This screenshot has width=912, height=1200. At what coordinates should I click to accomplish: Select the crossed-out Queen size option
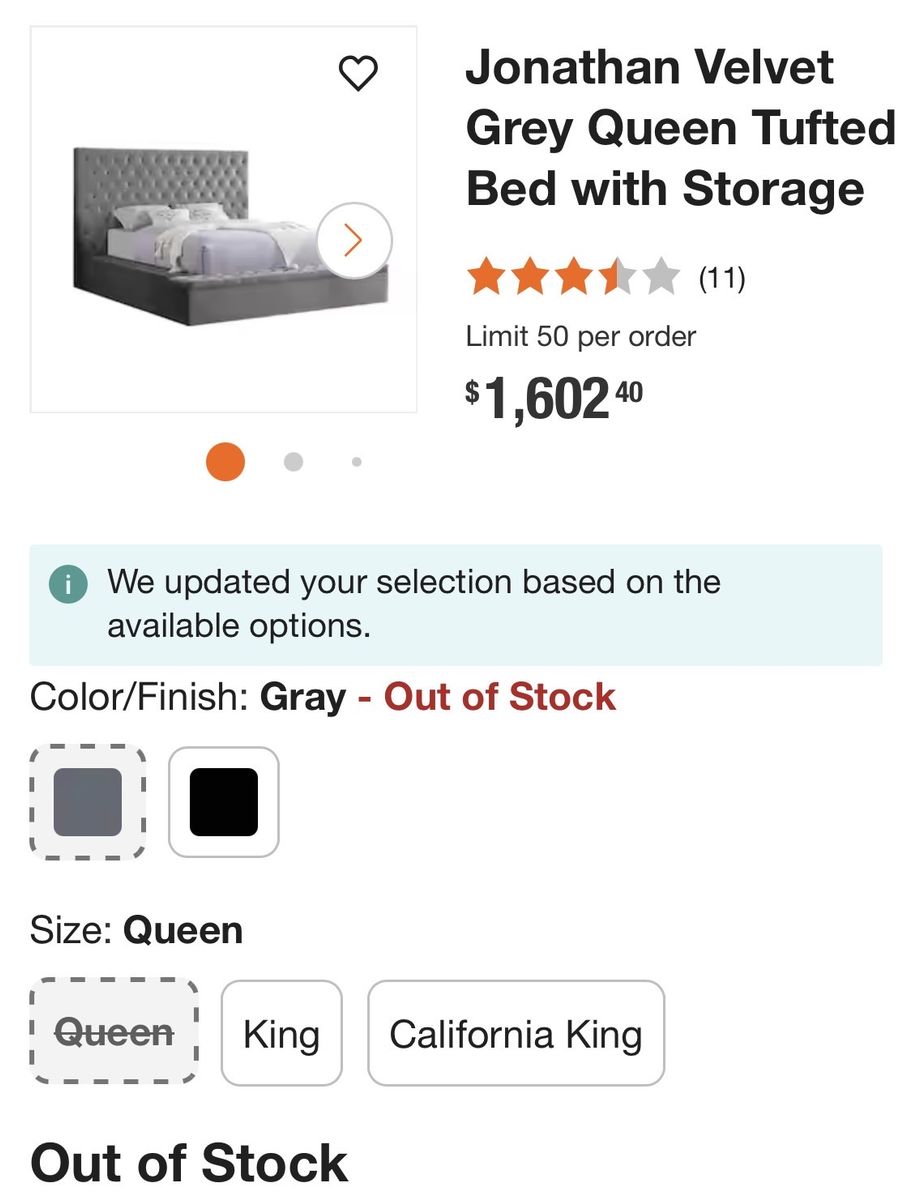[114, 1032]
